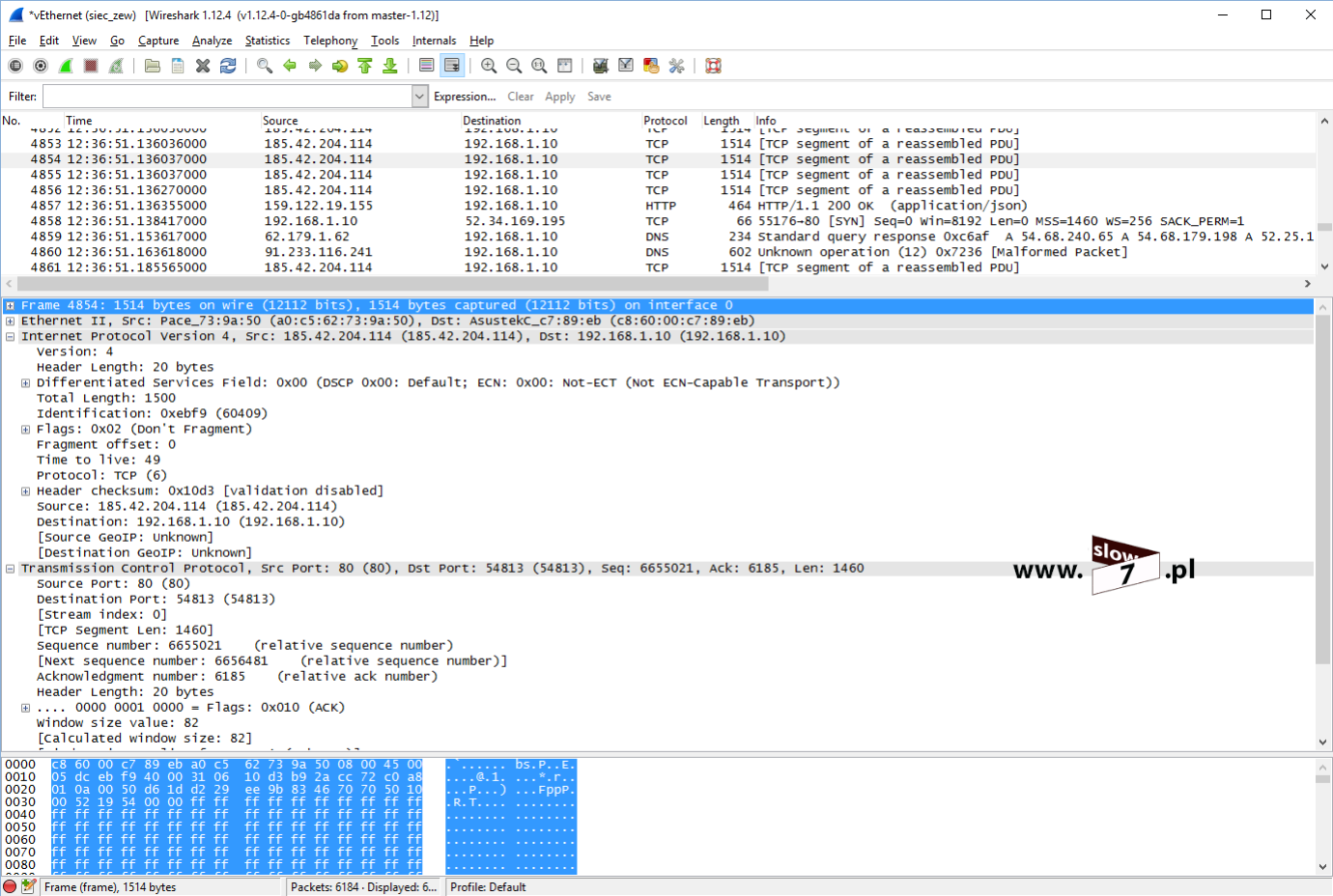Click the Apply filter button
Screen dimensions: 1333x896
[560, 97]
